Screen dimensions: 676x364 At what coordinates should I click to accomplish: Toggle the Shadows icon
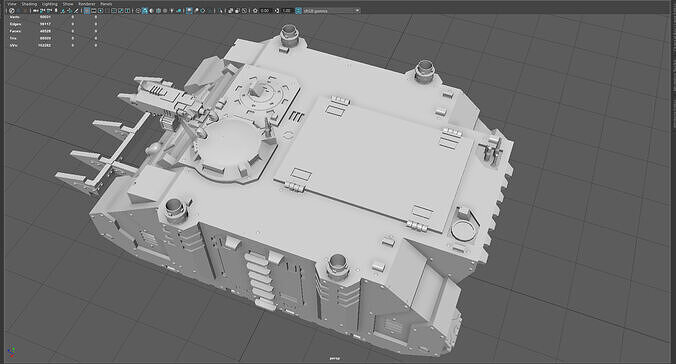(178, 11)
